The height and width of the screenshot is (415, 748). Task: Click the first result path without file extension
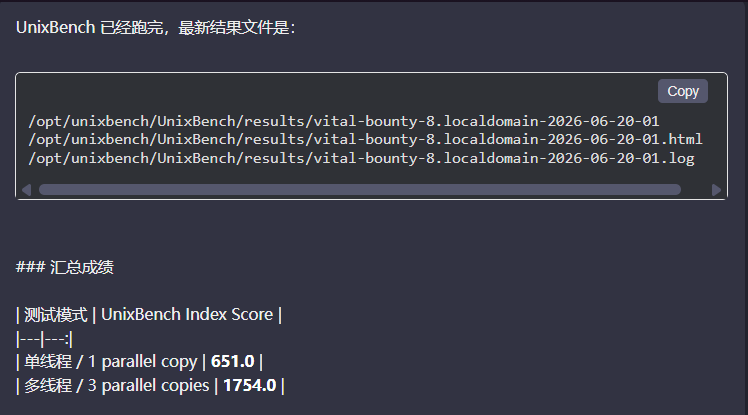click(x=343, y=121)
